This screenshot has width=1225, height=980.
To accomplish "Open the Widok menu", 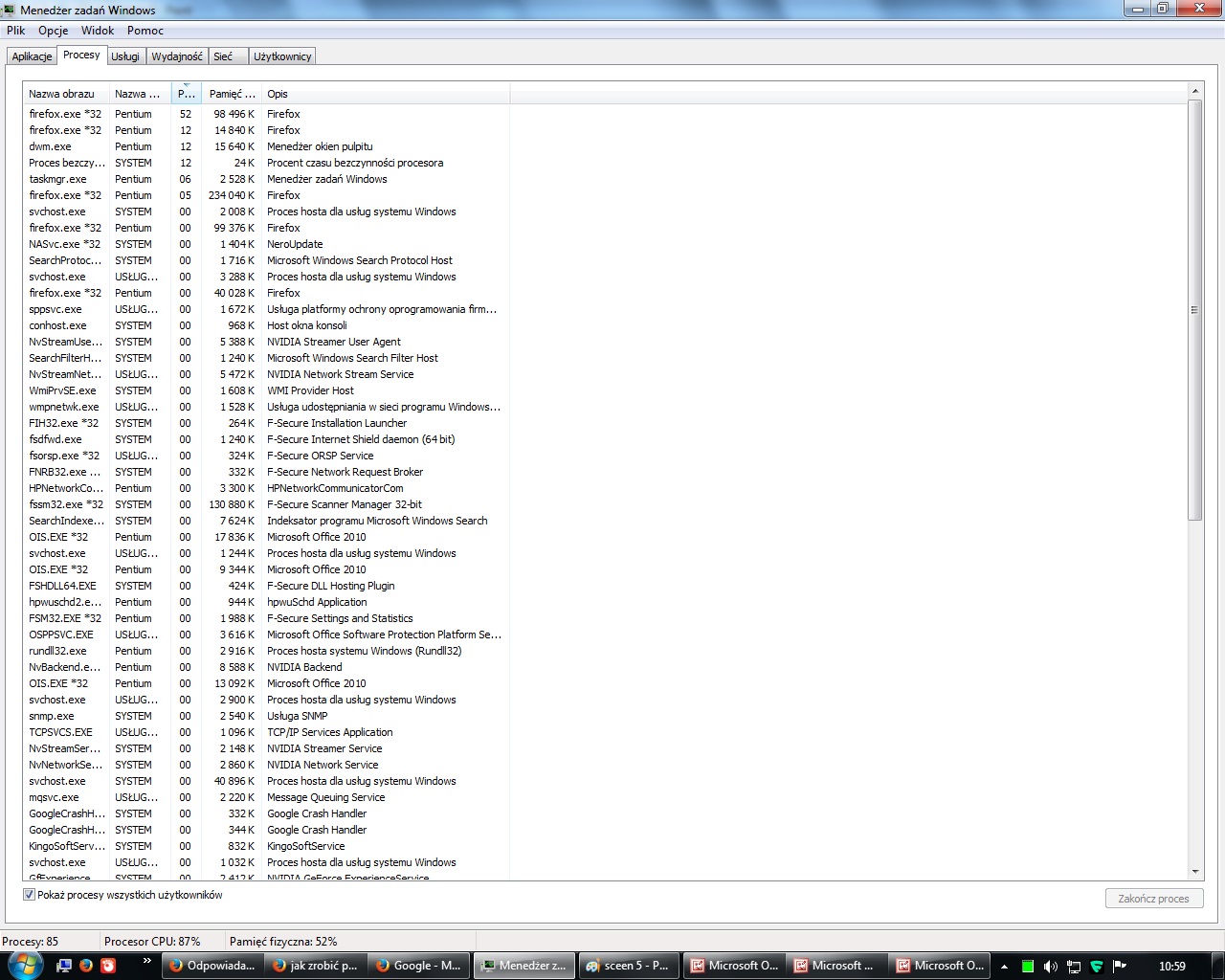I will (x=98, y=31).
